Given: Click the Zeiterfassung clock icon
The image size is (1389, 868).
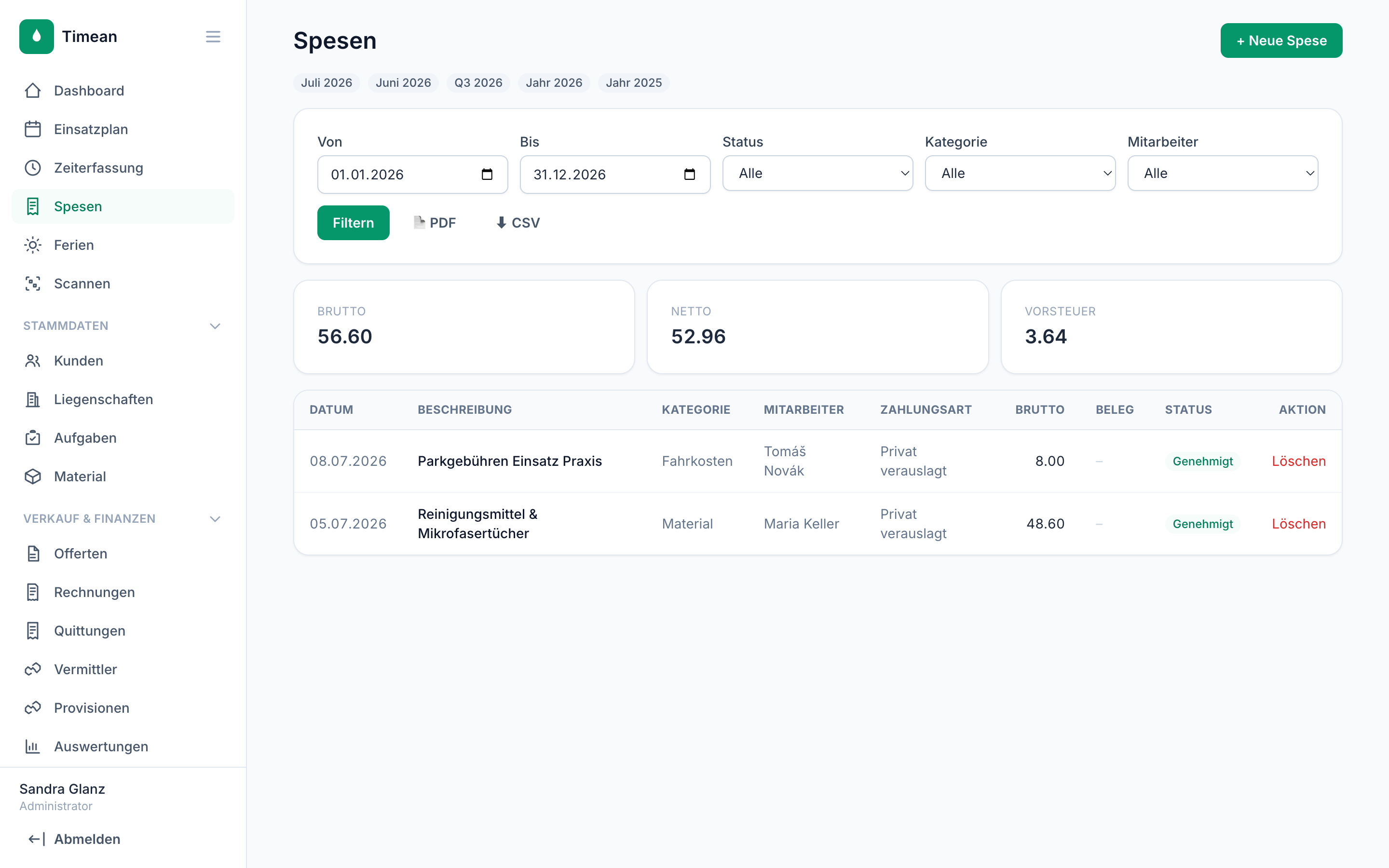Looking at the screenshot, I should click(x=33, y=168).
